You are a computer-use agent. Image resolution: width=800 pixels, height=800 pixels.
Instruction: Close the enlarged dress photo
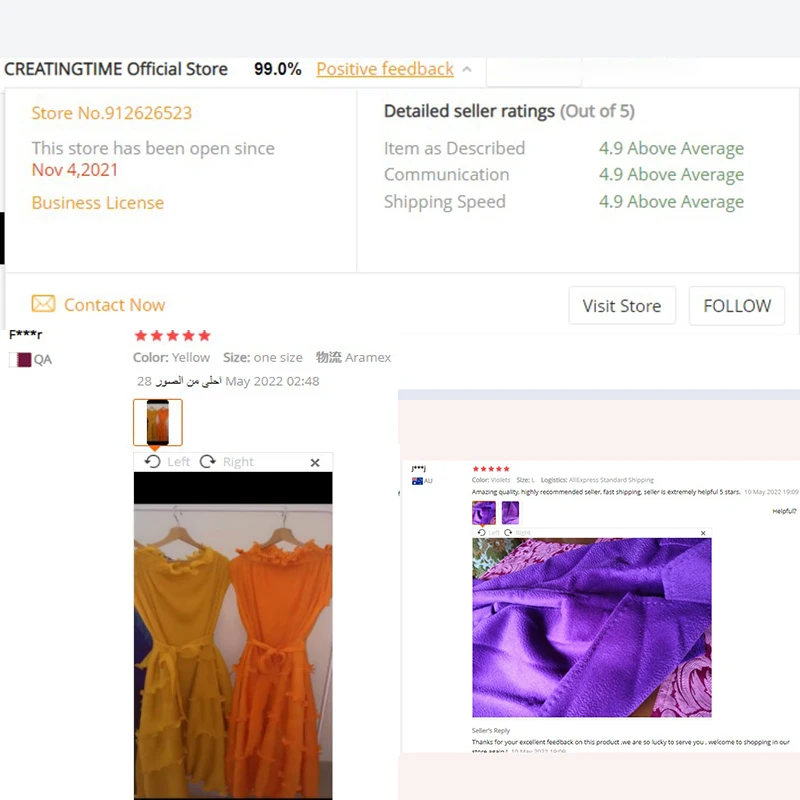(315, 463)
